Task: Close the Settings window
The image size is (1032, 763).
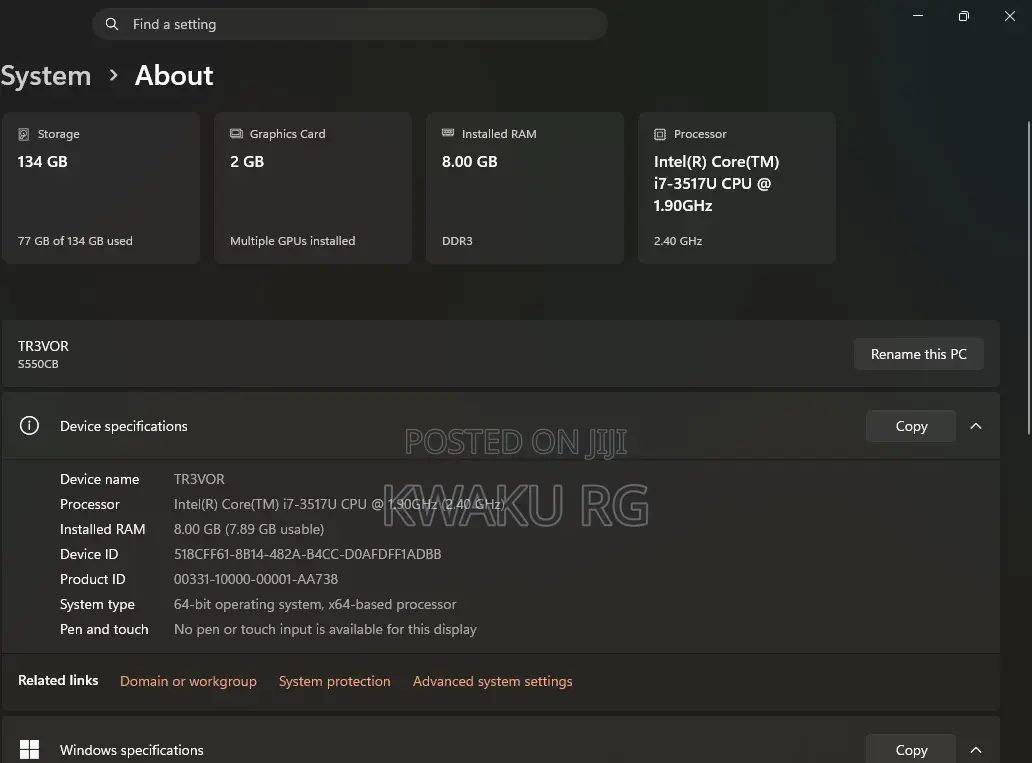Action: (1010, 16)
